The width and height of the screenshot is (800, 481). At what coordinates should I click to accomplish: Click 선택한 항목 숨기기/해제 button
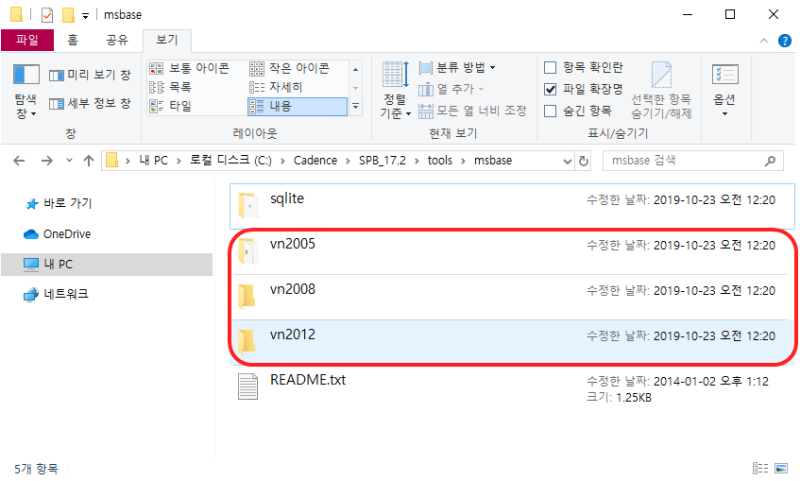pos(661,91)
